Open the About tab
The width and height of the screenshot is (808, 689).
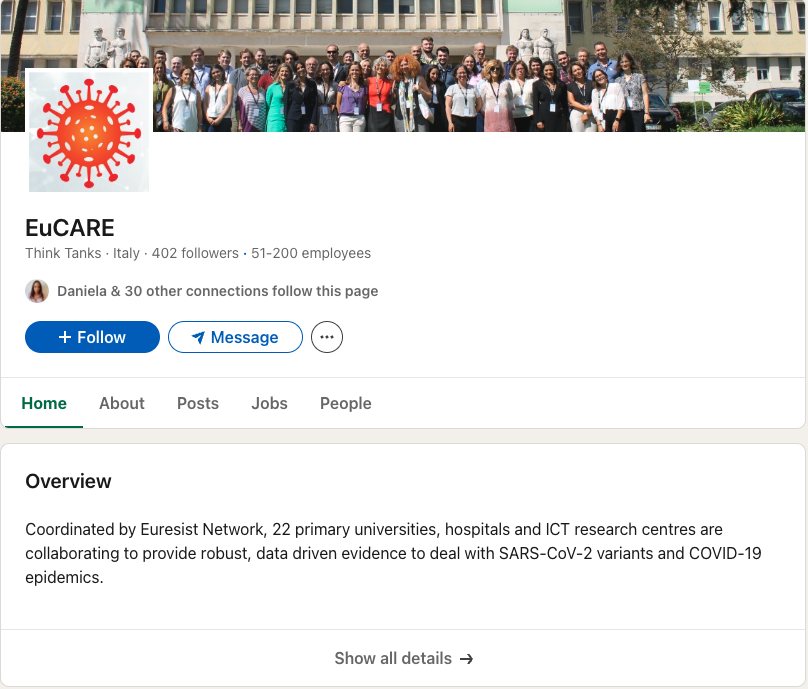(122, 403)
